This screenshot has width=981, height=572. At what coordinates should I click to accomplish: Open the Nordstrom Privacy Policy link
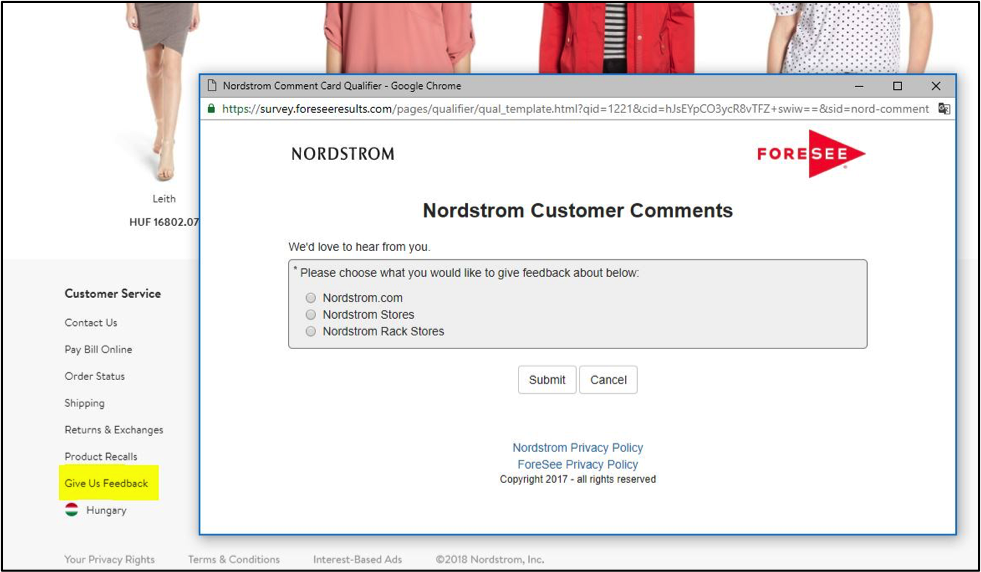click(578, 448)
